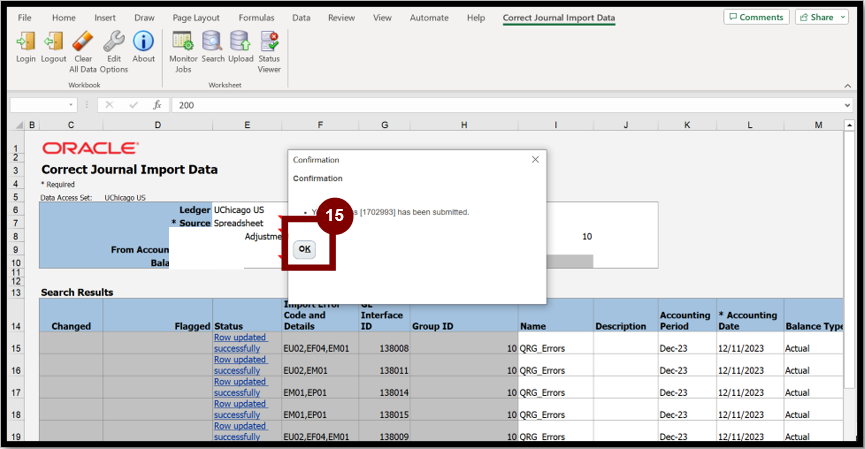Close the Confirmation dialog with X
The height and width of the screenshot is (449, 865).
(535, 159)
